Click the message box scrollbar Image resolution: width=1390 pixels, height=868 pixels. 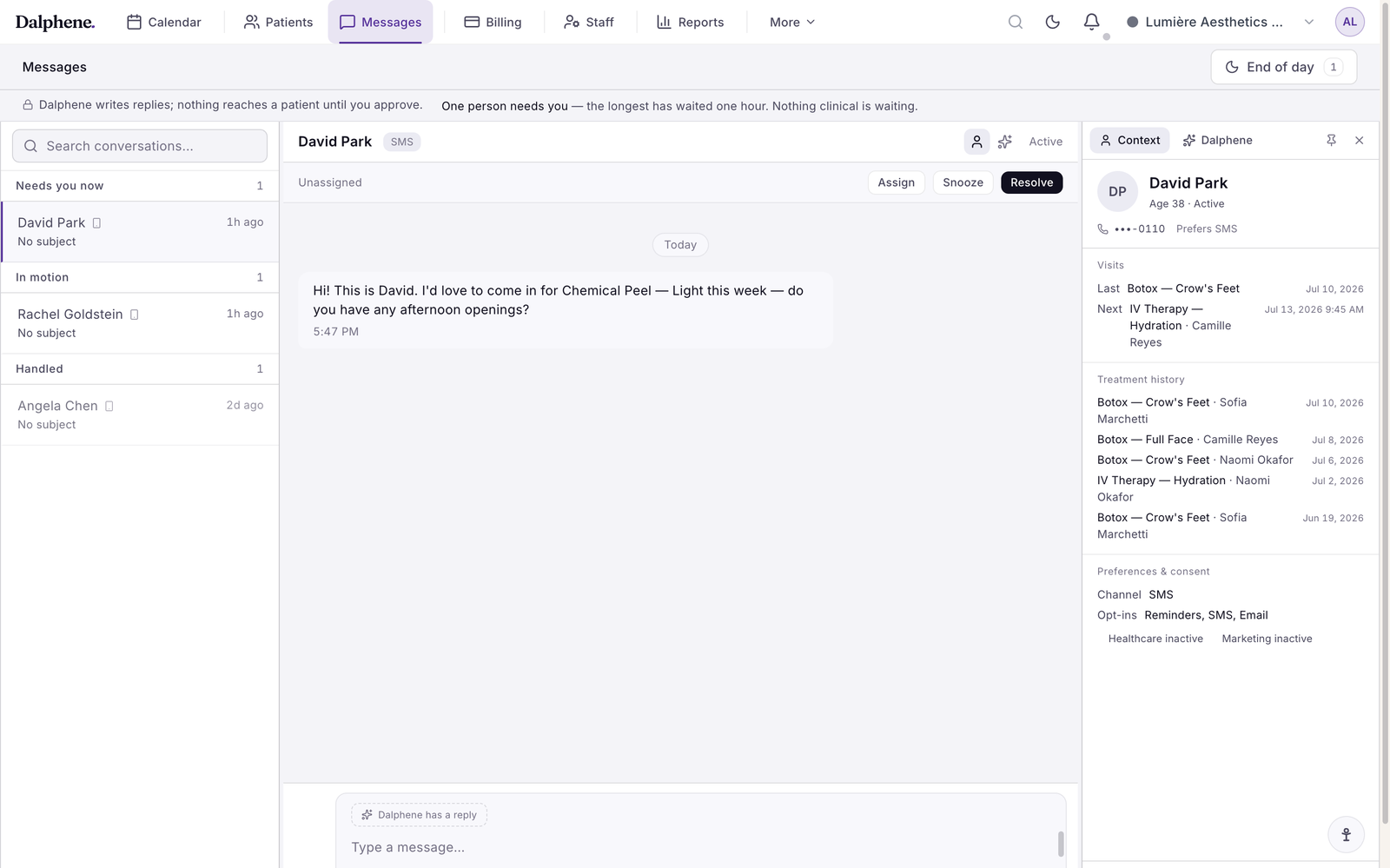1060,844
